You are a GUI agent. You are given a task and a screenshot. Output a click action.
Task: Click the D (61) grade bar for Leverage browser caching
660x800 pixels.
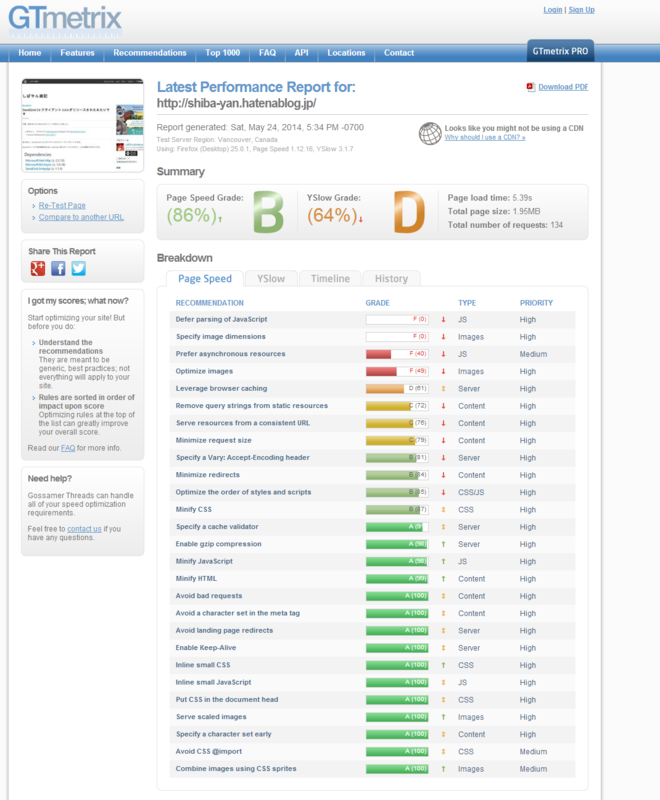pos(397,389)
